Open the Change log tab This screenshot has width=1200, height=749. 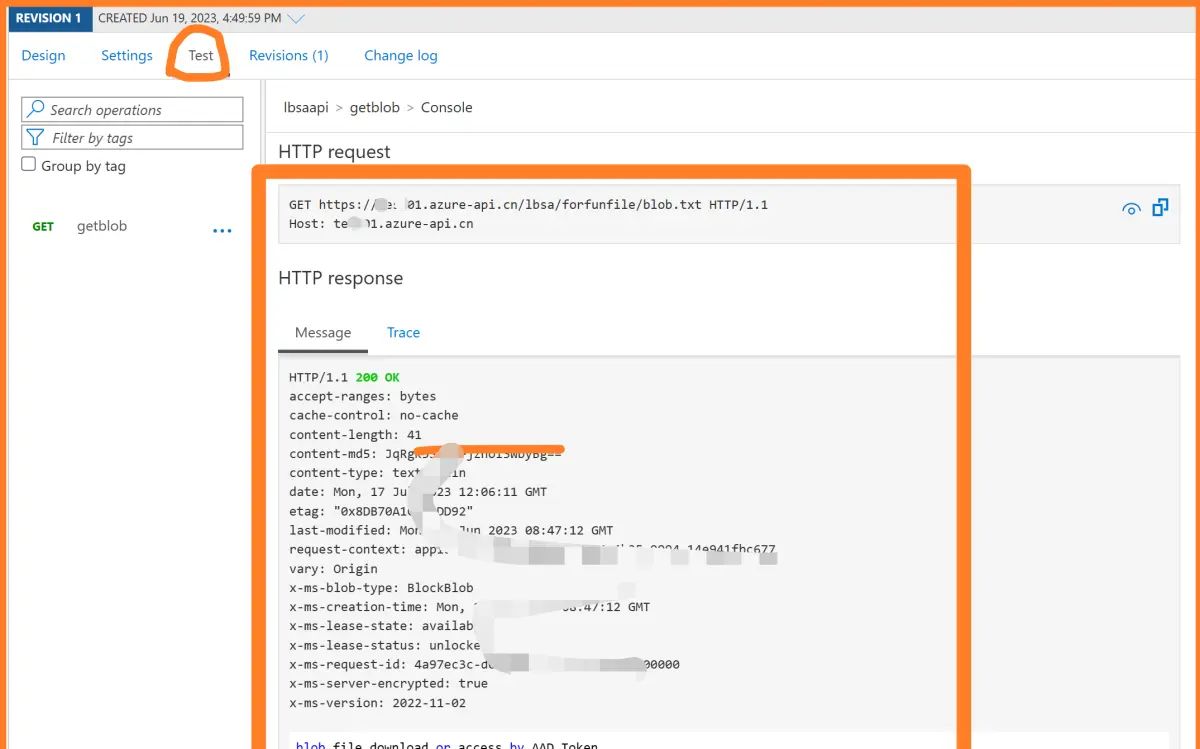401,56
